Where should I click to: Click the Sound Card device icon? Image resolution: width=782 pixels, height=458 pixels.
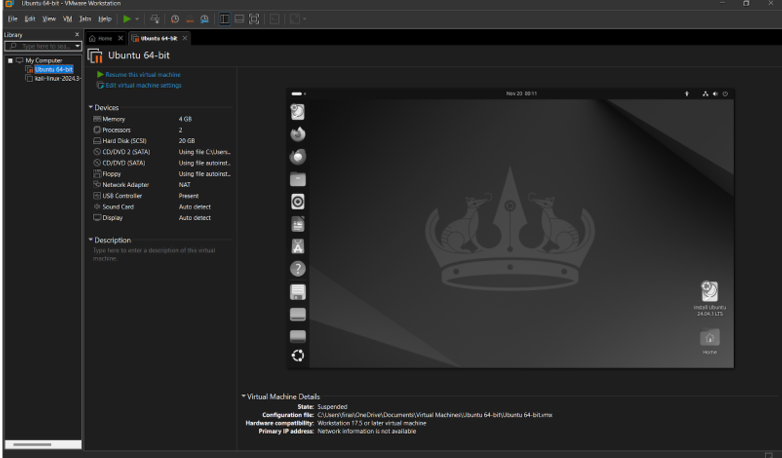click(x=97, y=207)
